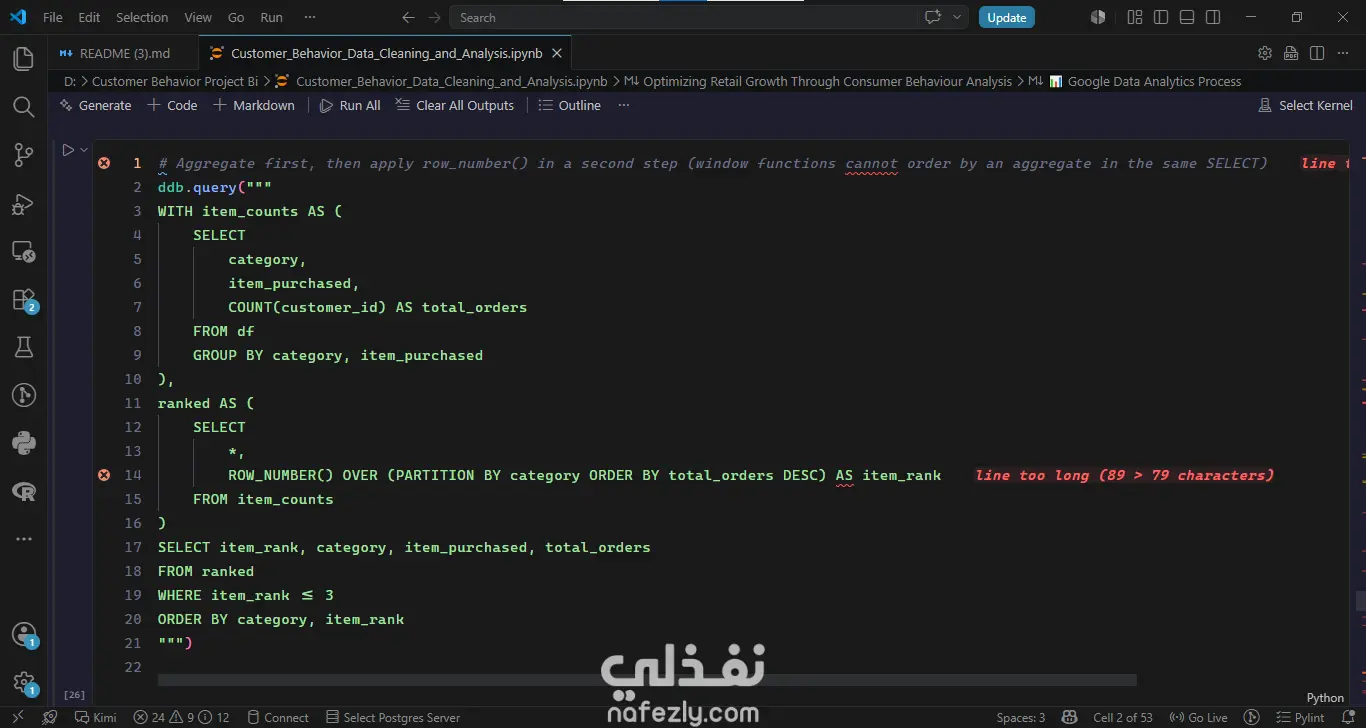This screenshot has width=1366, height=728.
Task: Open the extension icon beside Update
Action: (x=1098, y=17)
